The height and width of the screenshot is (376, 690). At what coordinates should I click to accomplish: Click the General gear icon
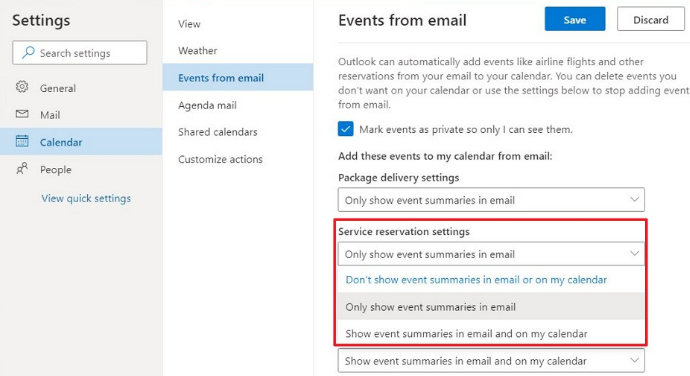[x=22, y=87]
